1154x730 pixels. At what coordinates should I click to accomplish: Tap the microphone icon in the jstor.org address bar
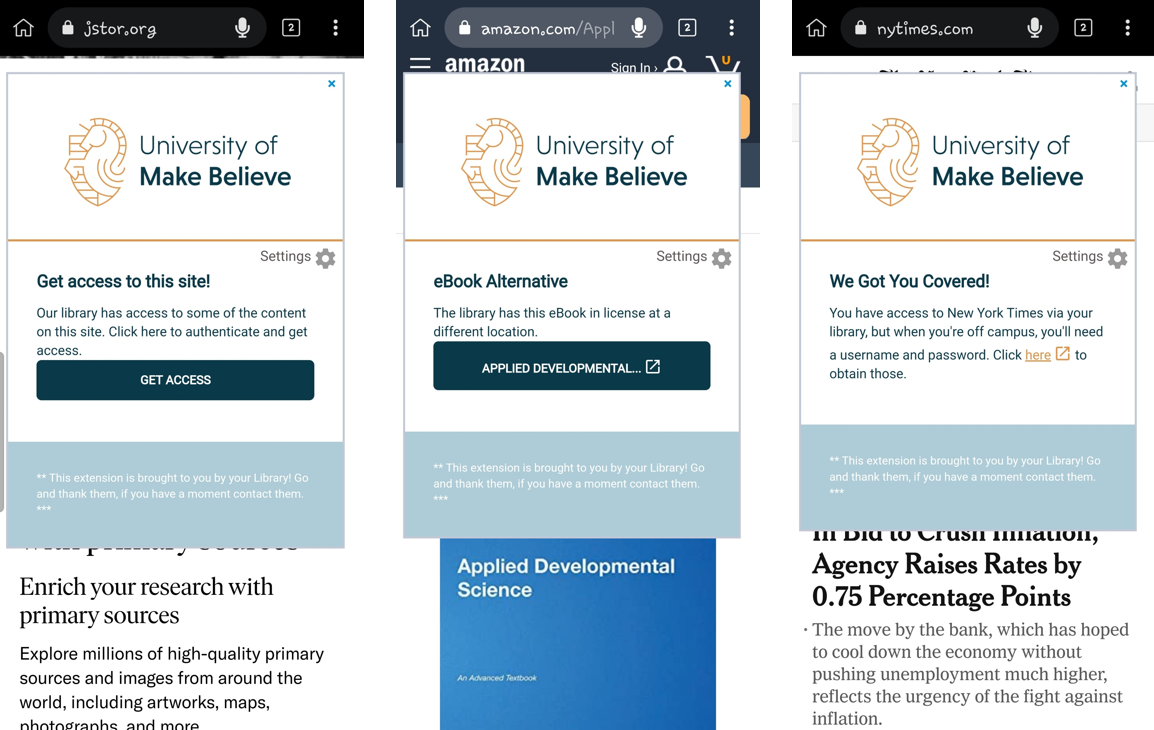(242, 28)
